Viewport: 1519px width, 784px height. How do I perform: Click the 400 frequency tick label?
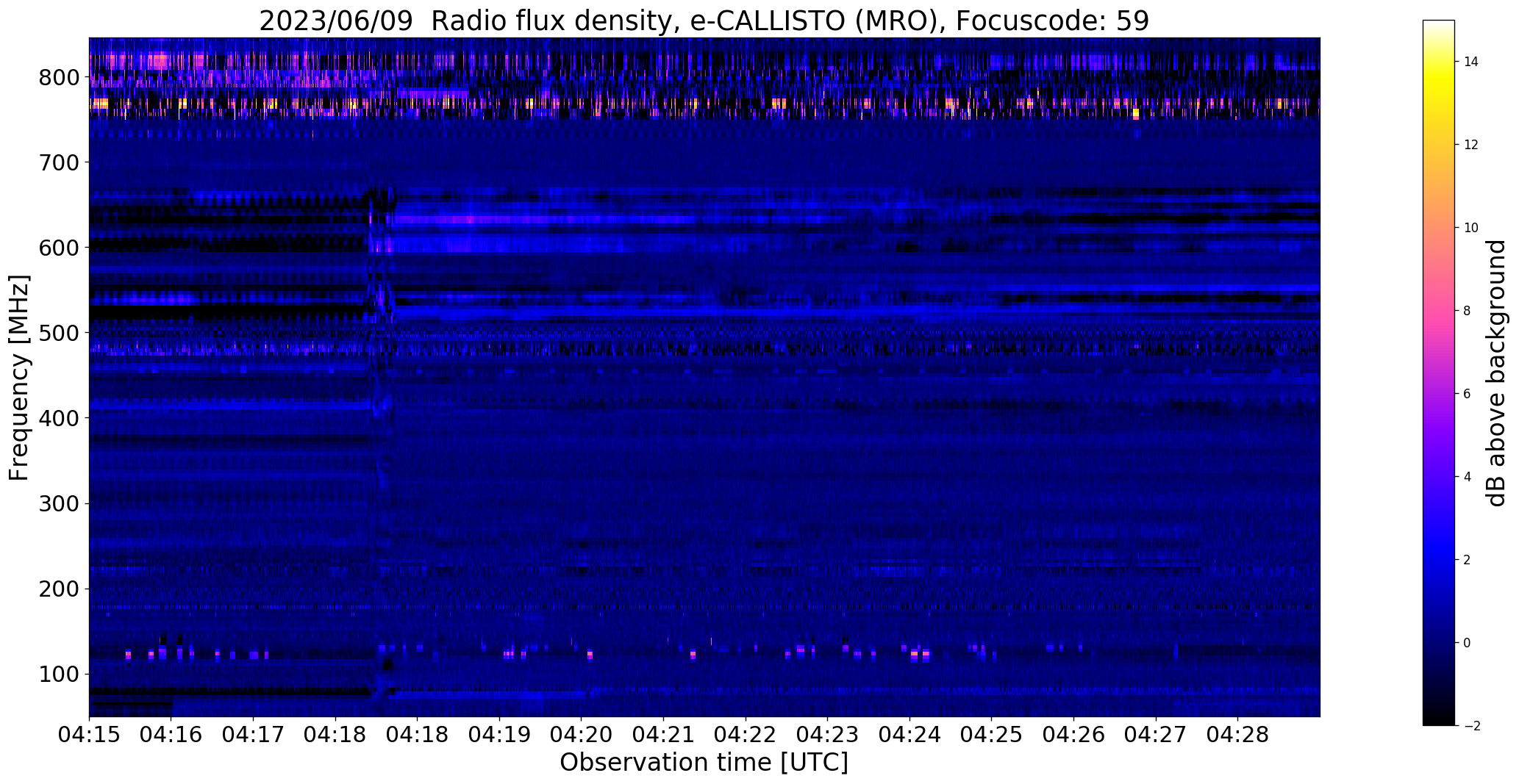coord(60,418)
